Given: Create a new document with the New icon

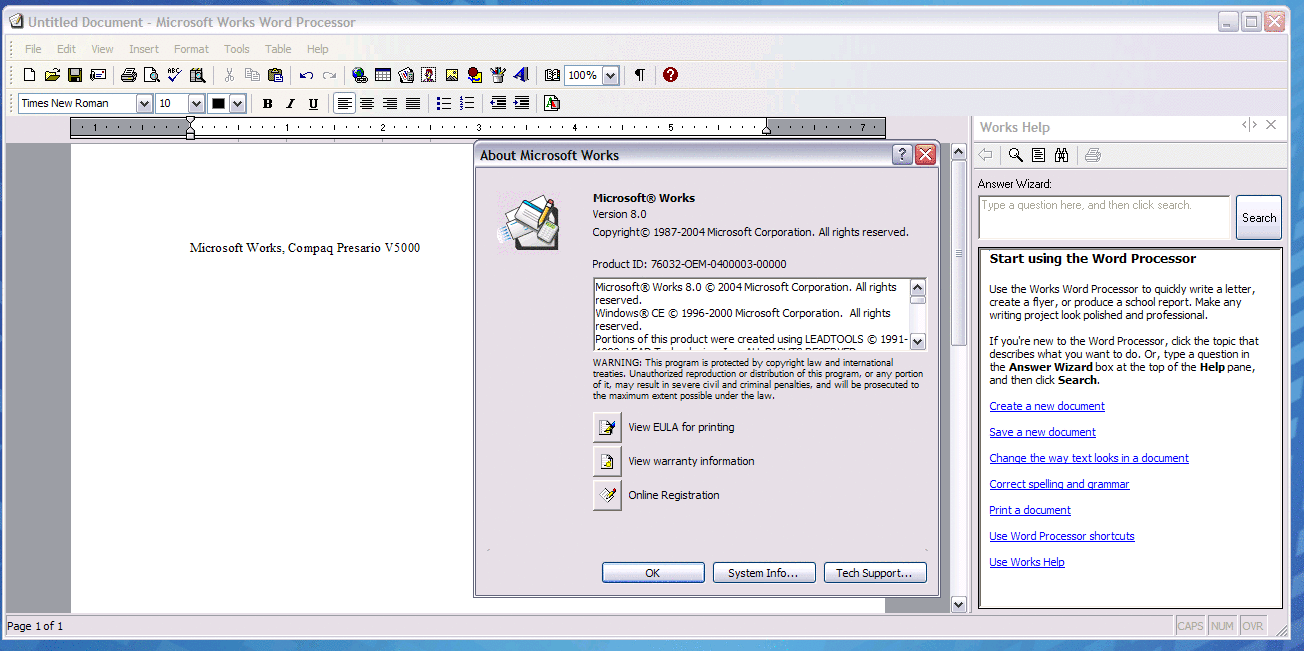Looking at the screenshot, I should click(29, 75).
